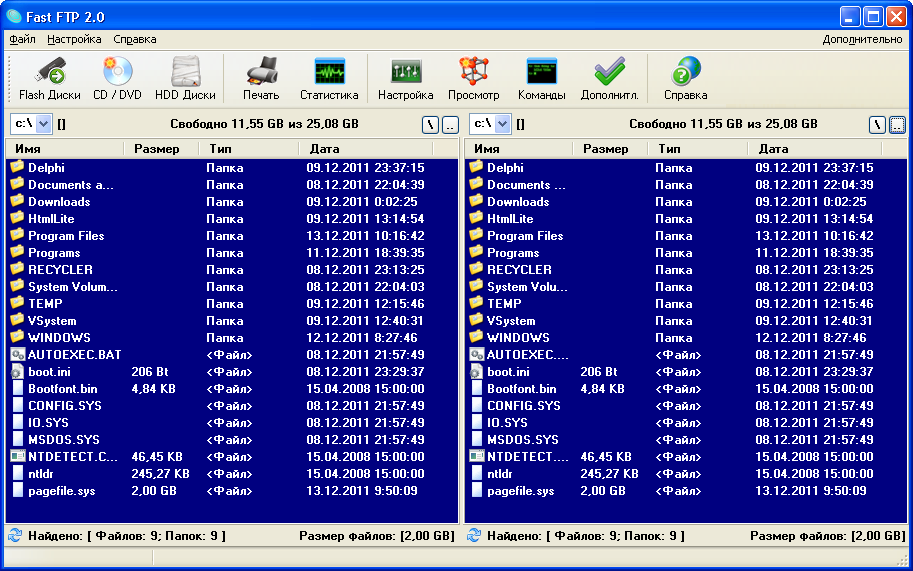Select TEMP folder icon in right panel
913x571 pixels.
coord(476,303)
